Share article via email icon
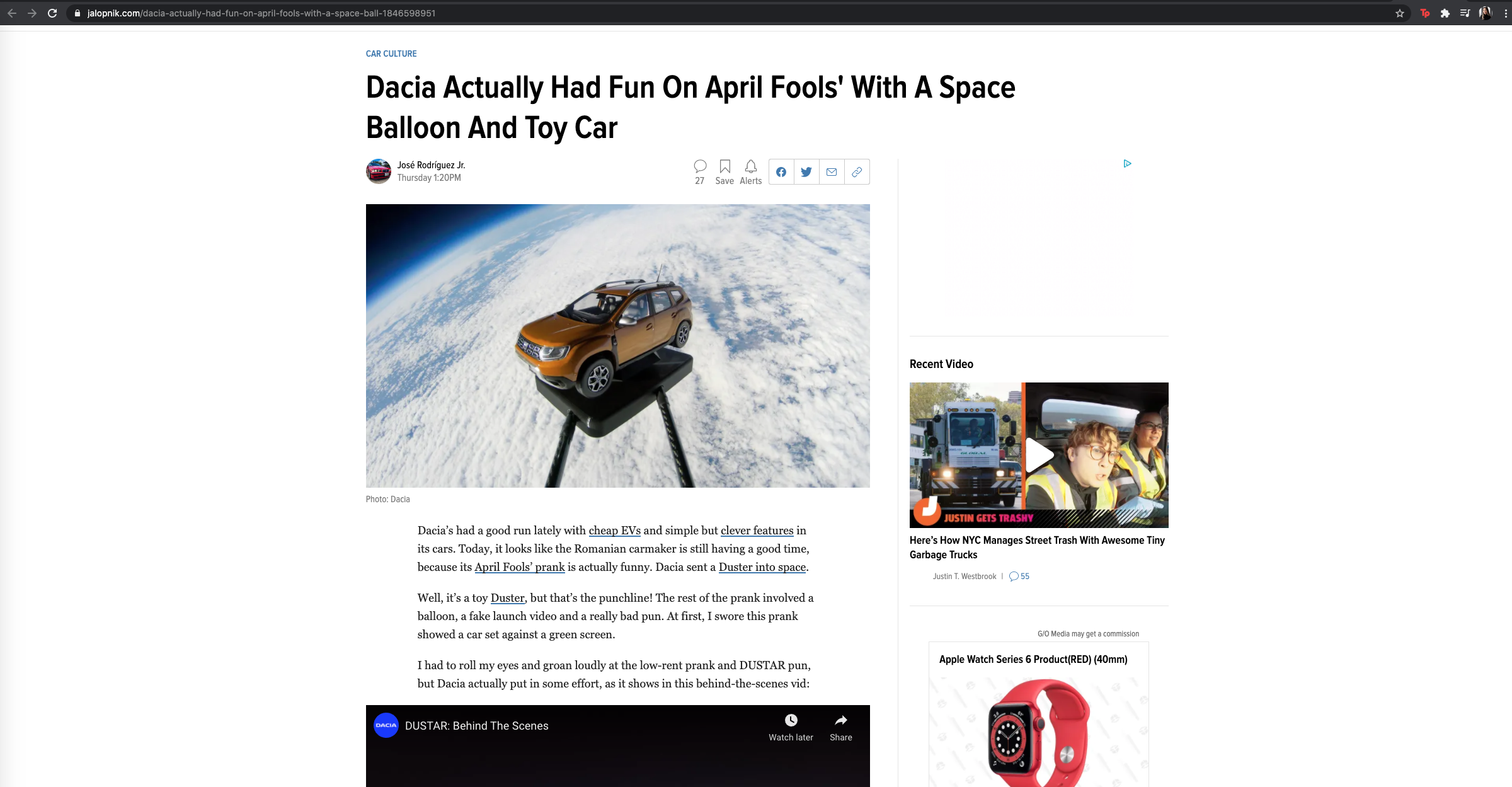Screen dimensions: 1512x787 pyautogui.click(x=832, y=172)
